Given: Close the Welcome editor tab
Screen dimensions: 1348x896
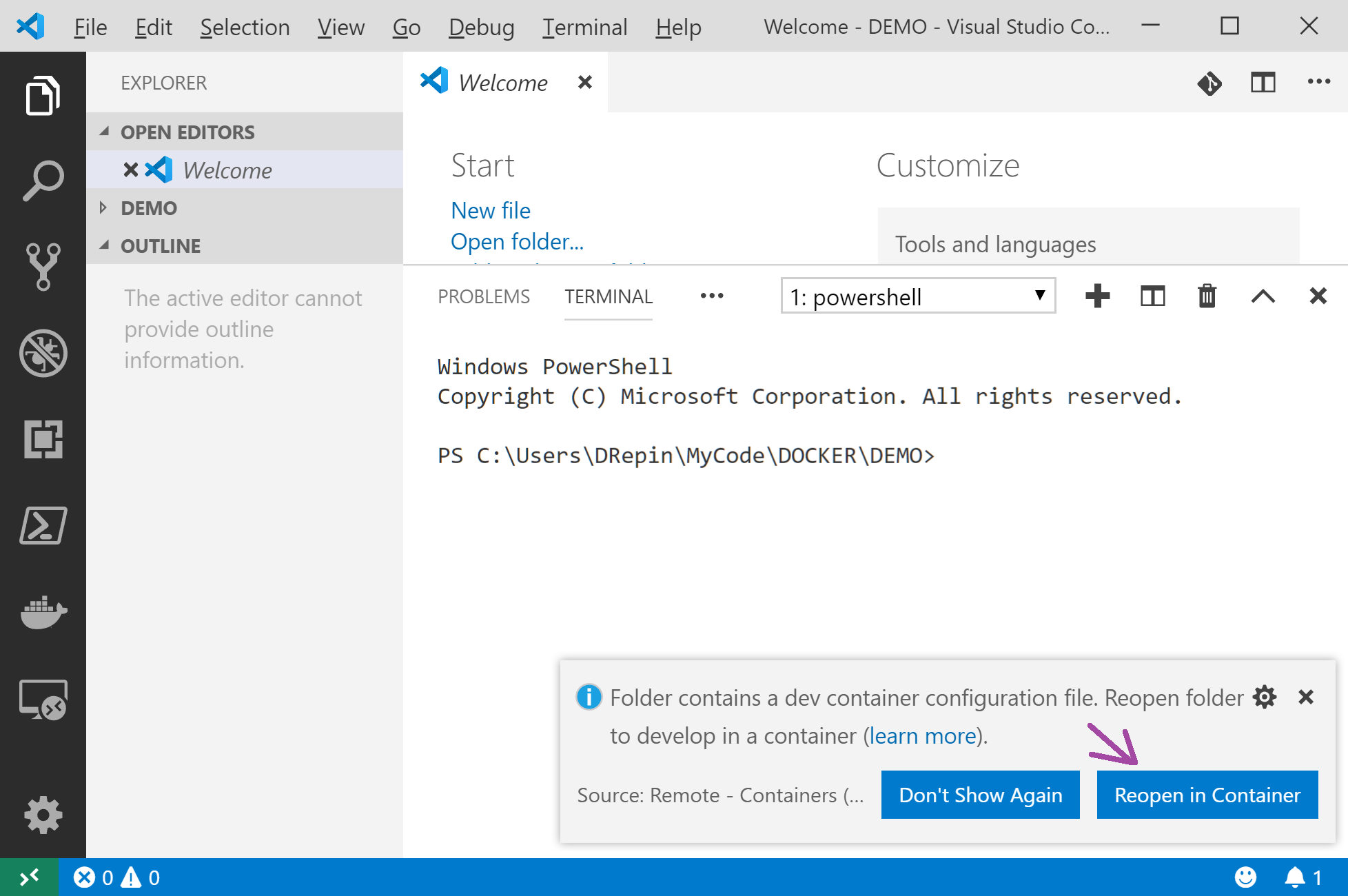Looking at the screenshot, I should click(x=585, y=83).
